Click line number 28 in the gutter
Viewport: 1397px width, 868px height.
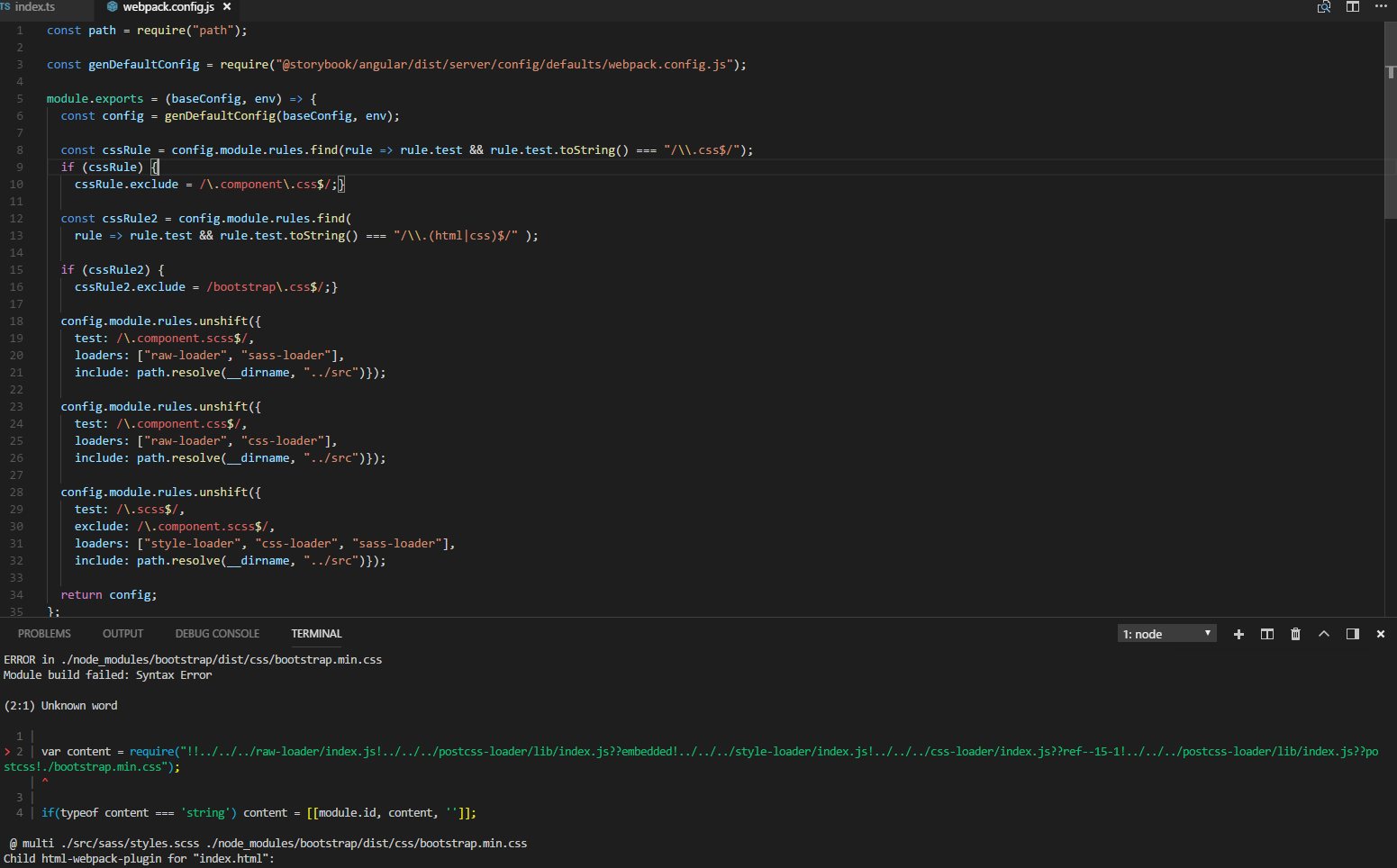[x=16, y=493]
